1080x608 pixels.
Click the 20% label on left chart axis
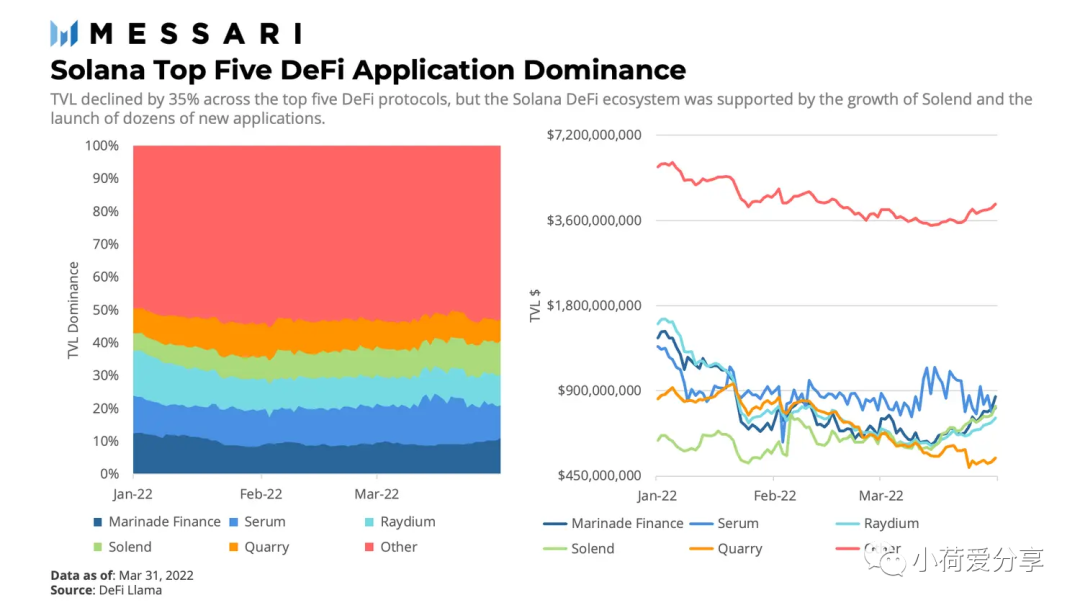coord(105,408)
